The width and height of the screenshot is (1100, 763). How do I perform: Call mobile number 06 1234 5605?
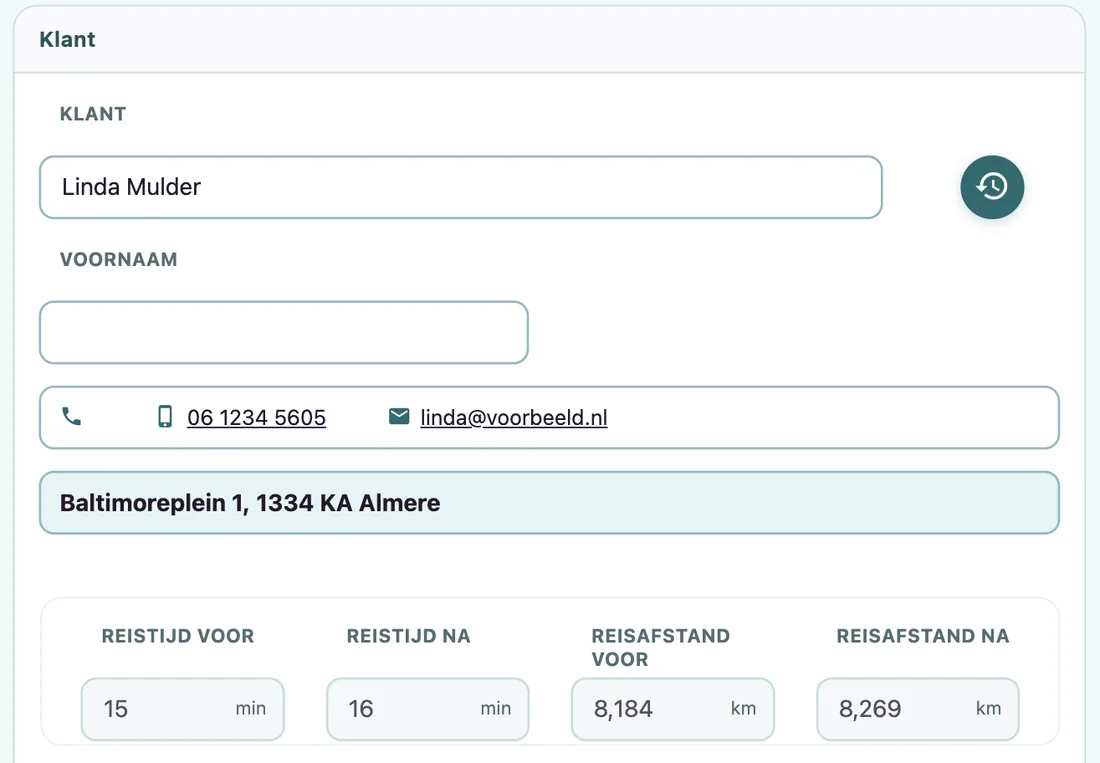click(257, 417)
